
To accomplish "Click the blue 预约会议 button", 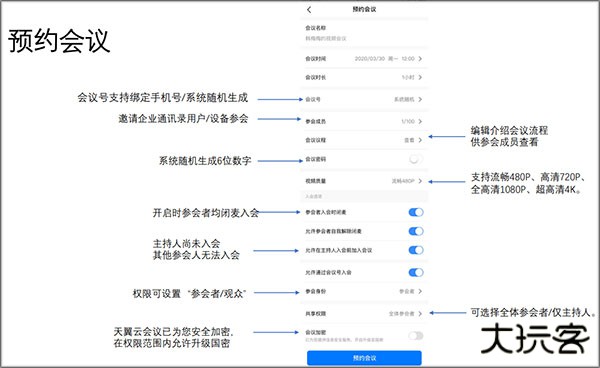I will (364, 358).
